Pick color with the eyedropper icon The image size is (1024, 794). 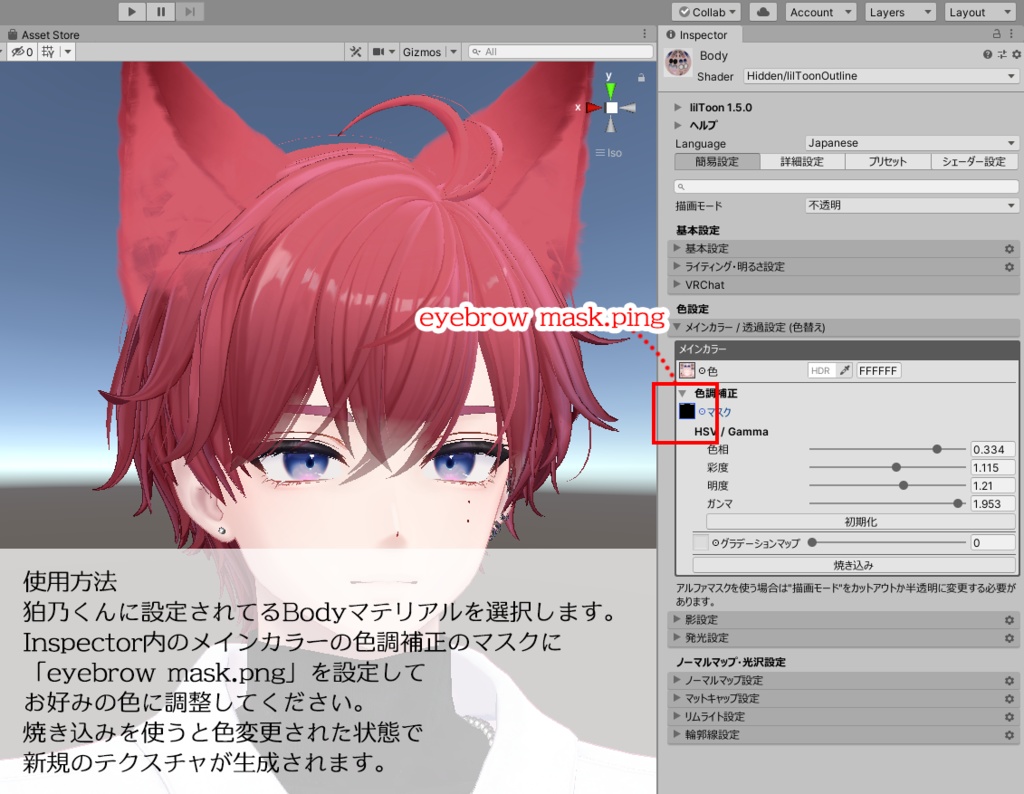844,370
